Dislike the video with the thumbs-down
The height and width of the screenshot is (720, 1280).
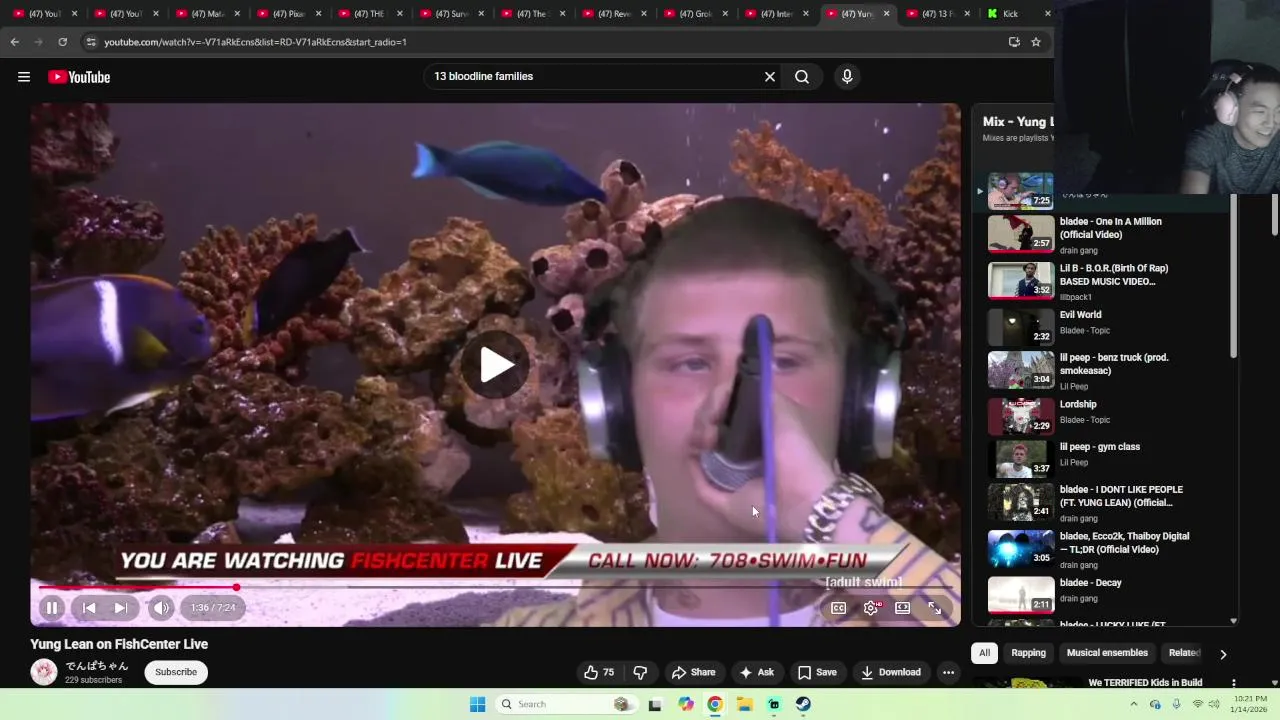tap(640, 672)
